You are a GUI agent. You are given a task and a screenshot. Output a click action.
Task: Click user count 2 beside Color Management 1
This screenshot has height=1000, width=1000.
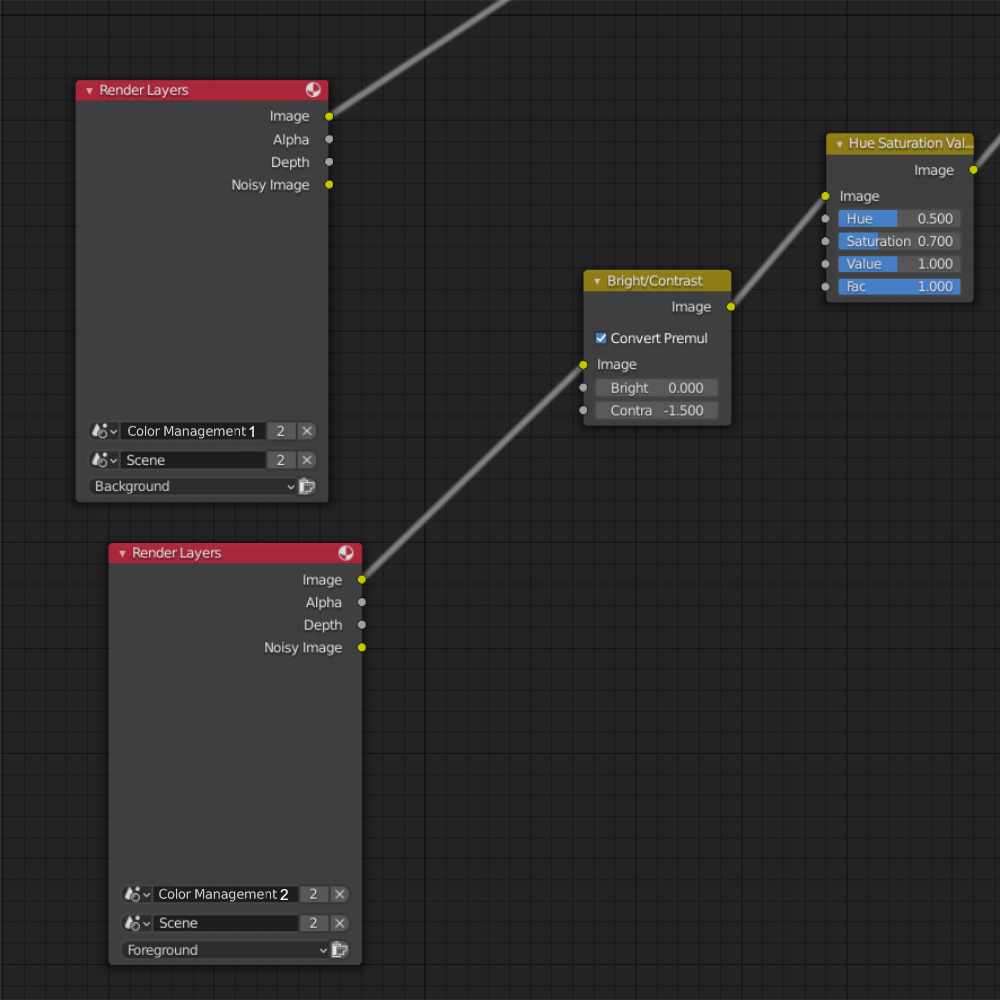pyautogui.click(x=281, y=431)
